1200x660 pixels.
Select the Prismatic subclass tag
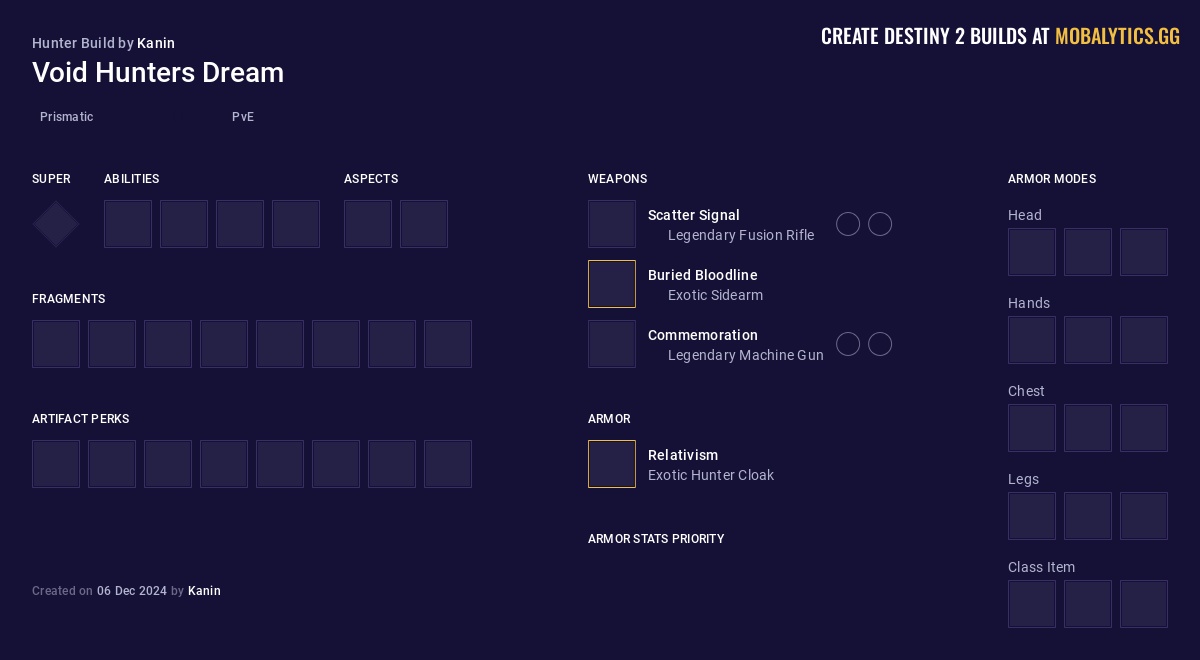67,117
